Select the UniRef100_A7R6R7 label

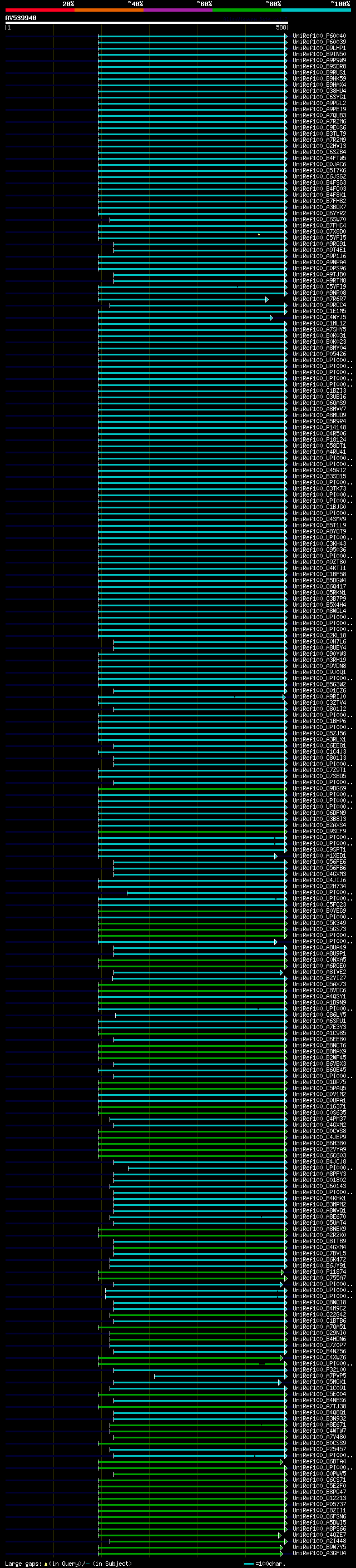[x=319, y=299]
